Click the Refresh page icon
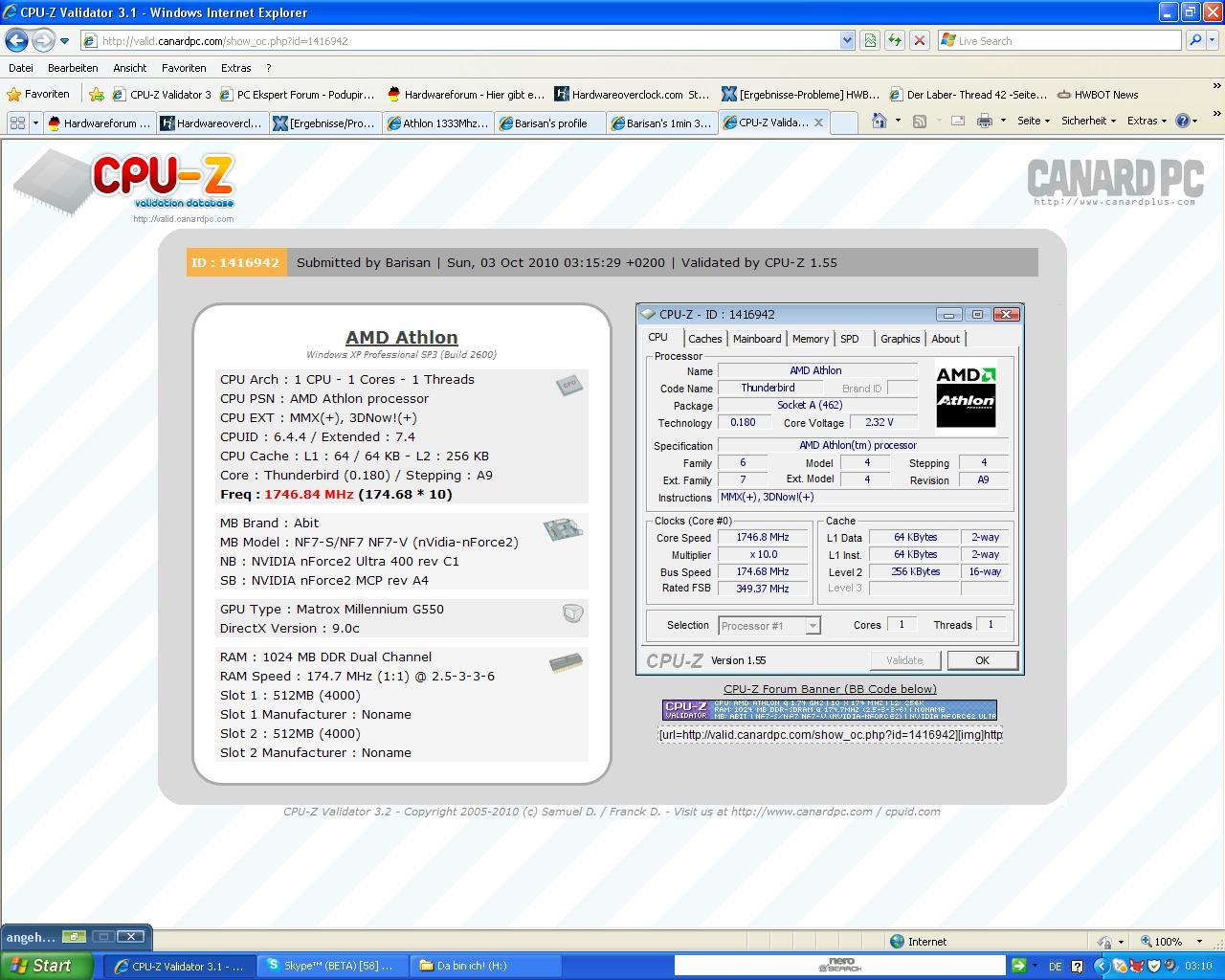 [x=894, y=40]
